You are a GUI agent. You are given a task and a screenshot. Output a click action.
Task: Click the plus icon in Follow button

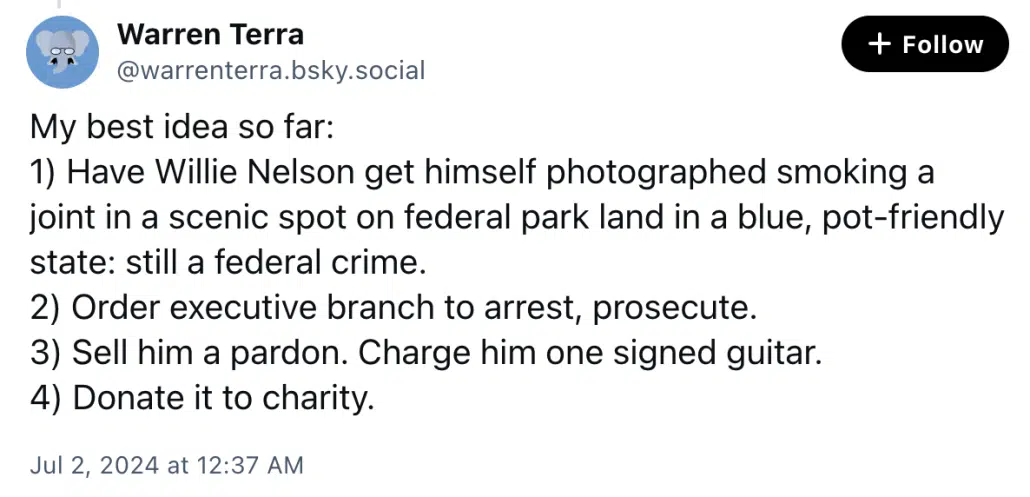[879, 44]
